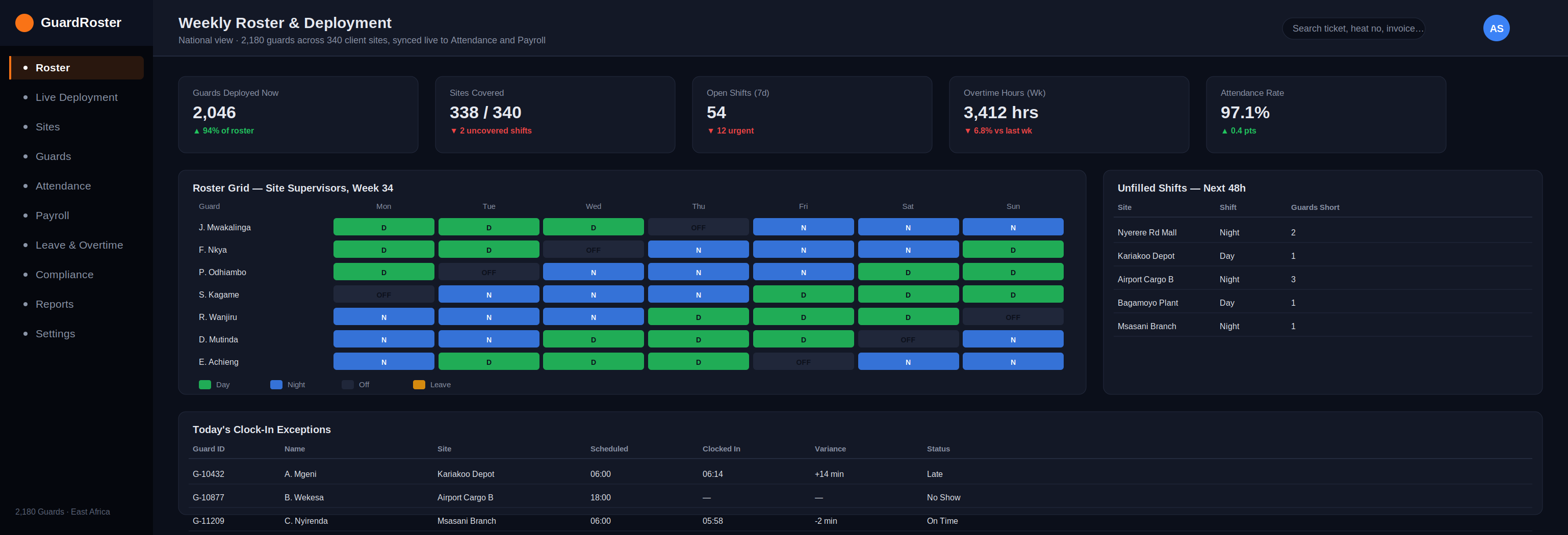Image resolution: width=1568 pixels, height=535 pixels.
Task: Click E. Achieng's Monday night shift cell
Action: pyautogui.click(x=383, y=362)
